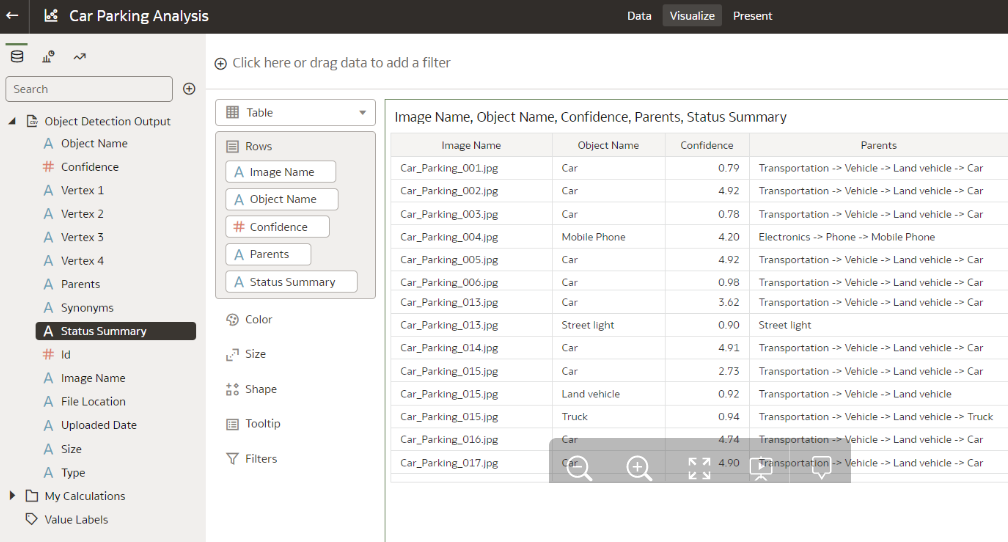Screen dimensions: 1008x542
Task: Open the Visualizations panel chart icon
Action: [48, 57]
